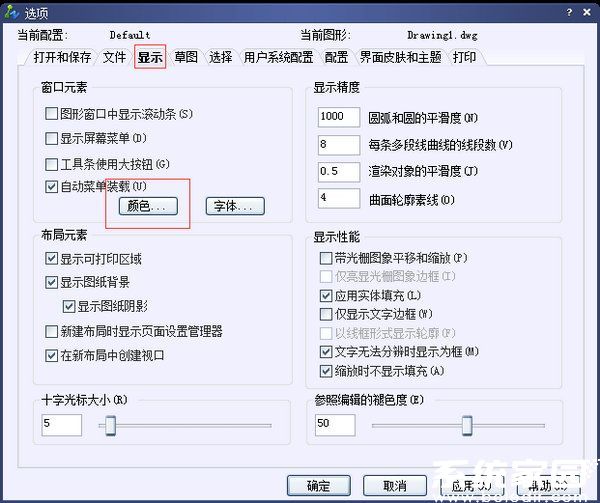Click the help question mark in title bar
600x503 pixels.
569,12
